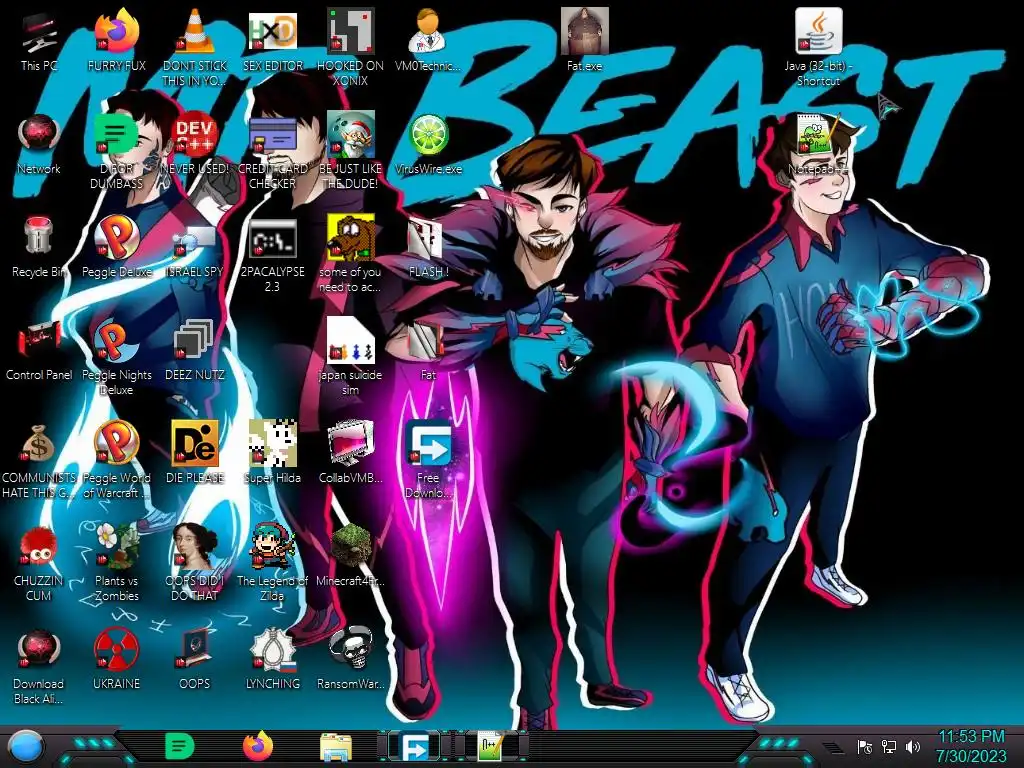Open the Super Hilda icon
This screenshot has height=768, width=1024.
click(x=272, y=443)
